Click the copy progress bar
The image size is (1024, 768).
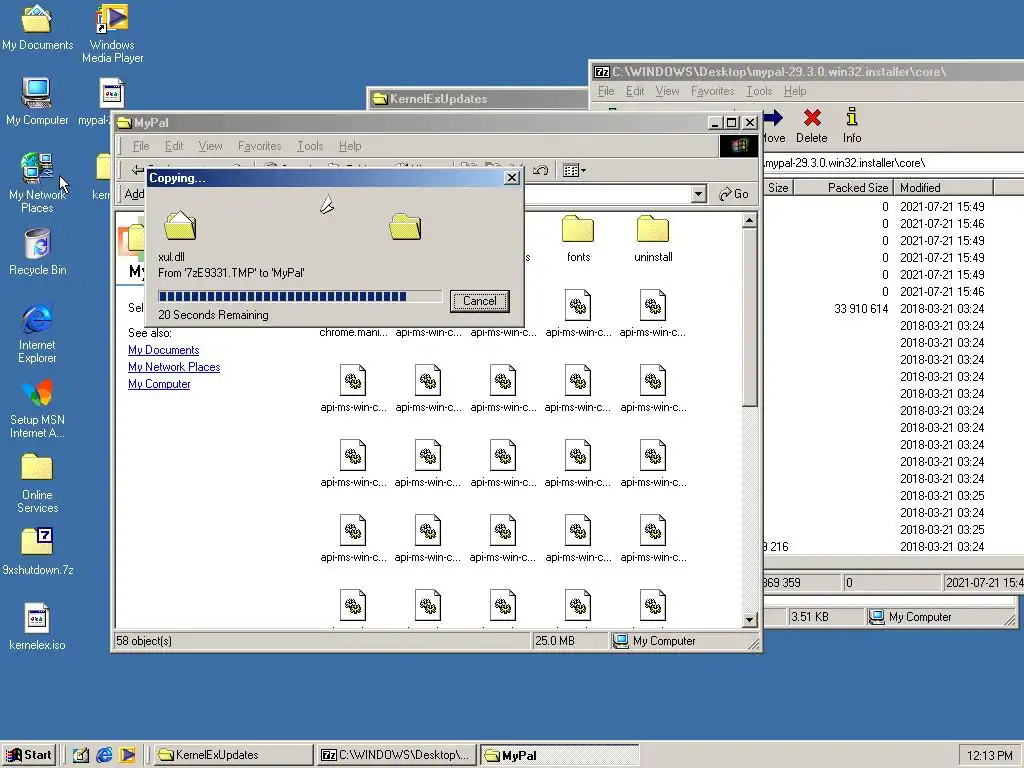(x=300, y=296)
